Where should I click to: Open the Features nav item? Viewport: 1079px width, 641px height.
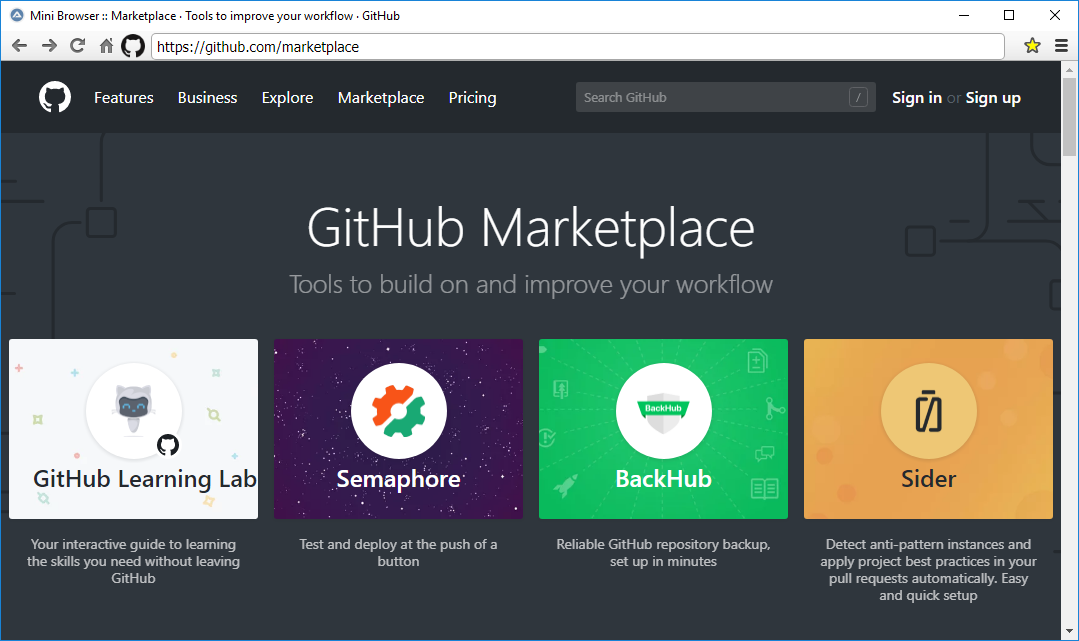(x=124, y=98)
